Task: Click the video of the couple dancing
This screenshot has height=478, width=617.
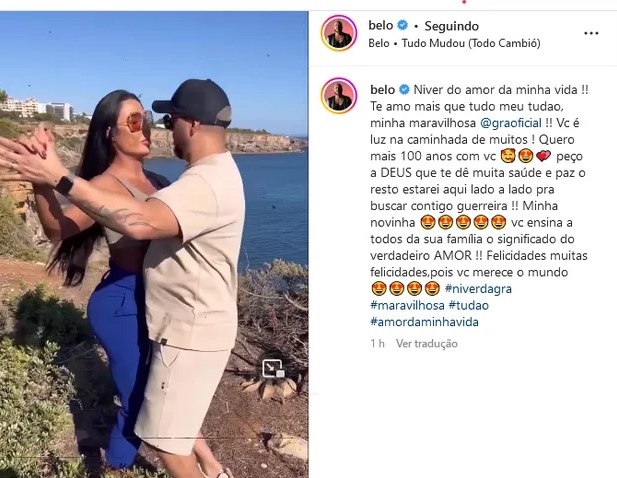Action: pos(154,244)
